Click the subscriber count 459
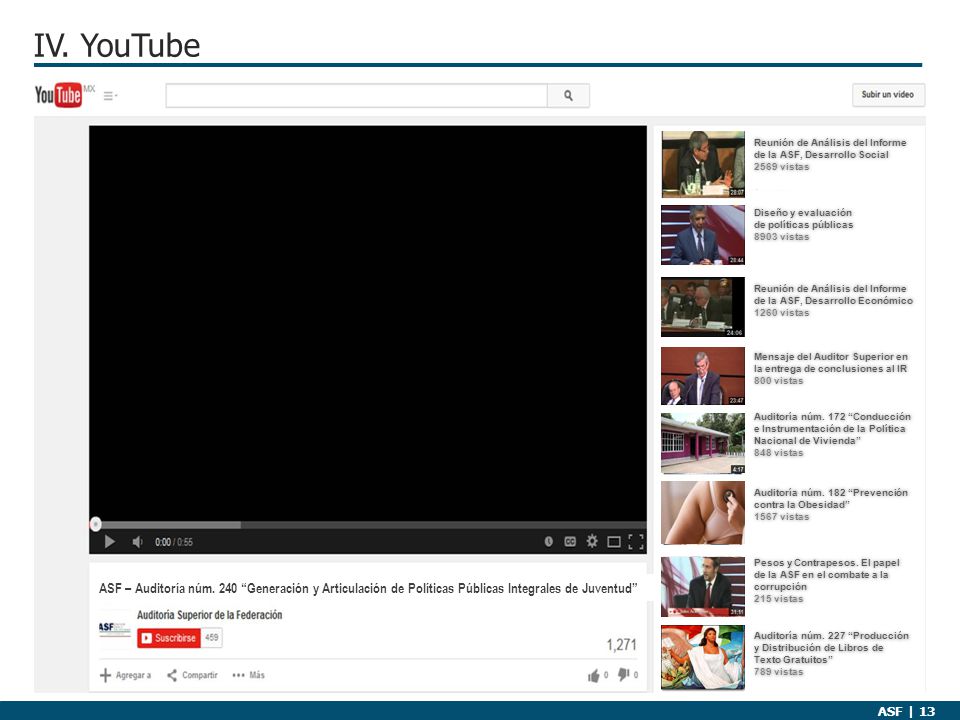Screen dimensions: 960x720 [x=212, y=638]
